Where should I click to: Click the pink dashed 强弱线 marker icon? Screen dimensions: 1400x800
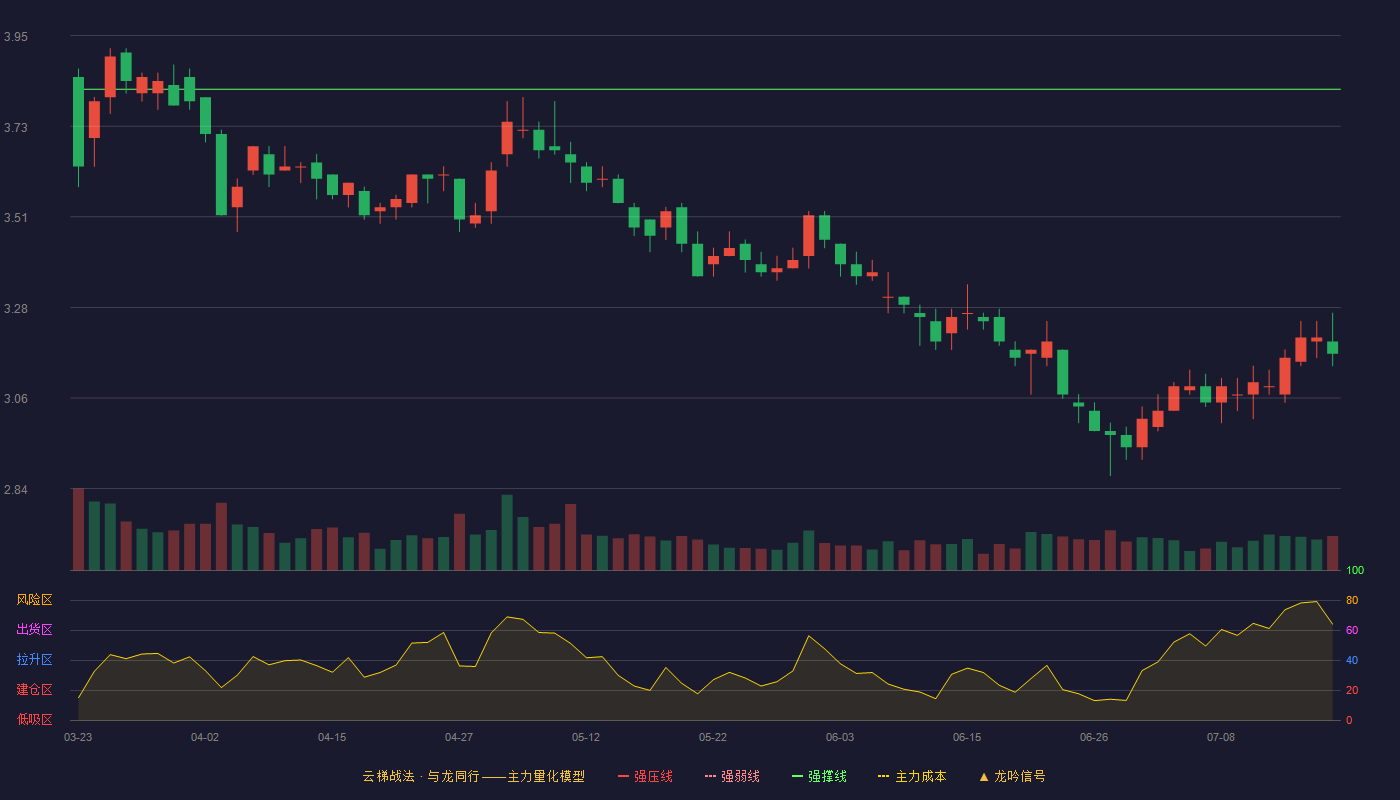[x=710, y=777]
